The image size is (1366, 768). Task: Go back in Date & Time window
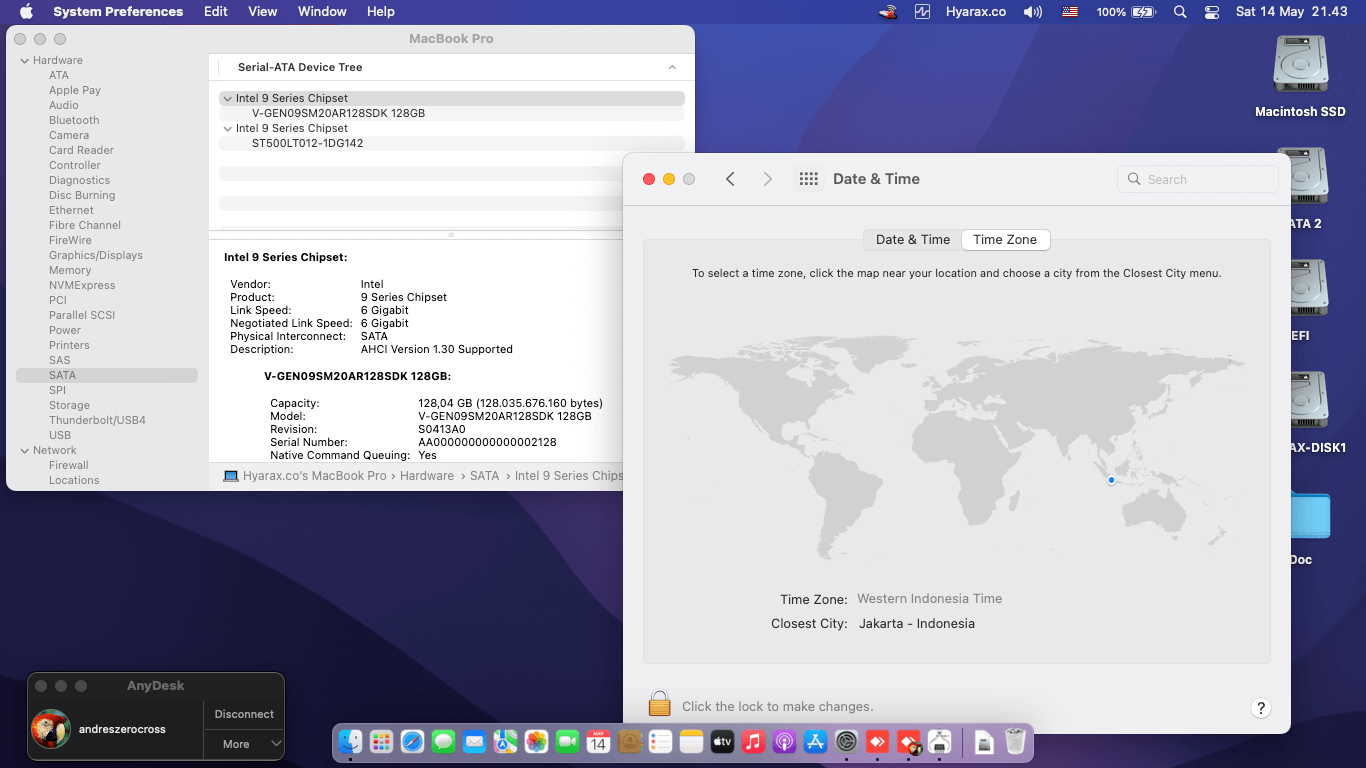[x=730, y=179]
